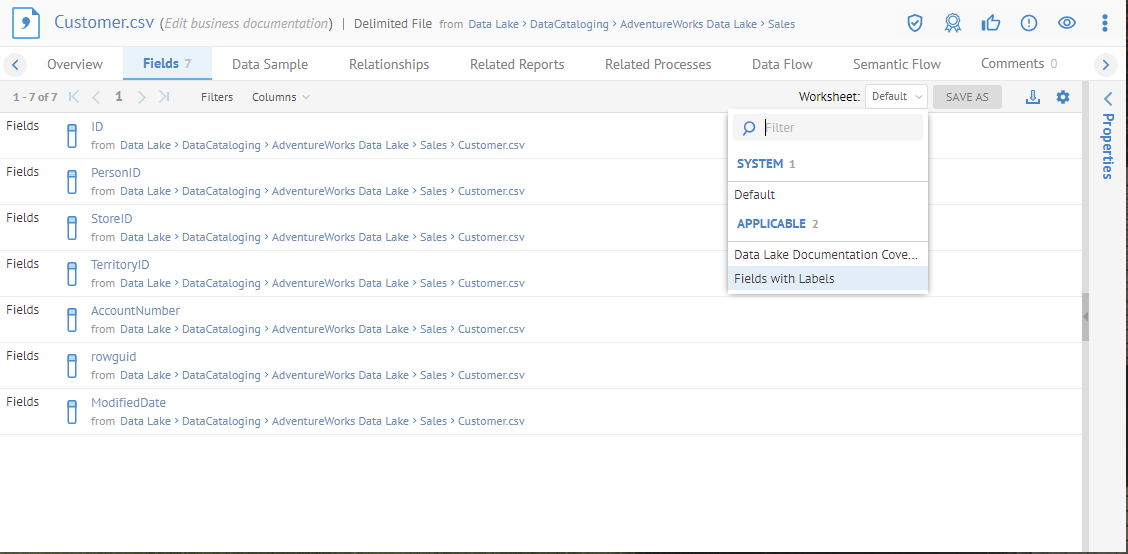Switch to the Data Sample tab
1128x554 pixels.
[270, 64]
